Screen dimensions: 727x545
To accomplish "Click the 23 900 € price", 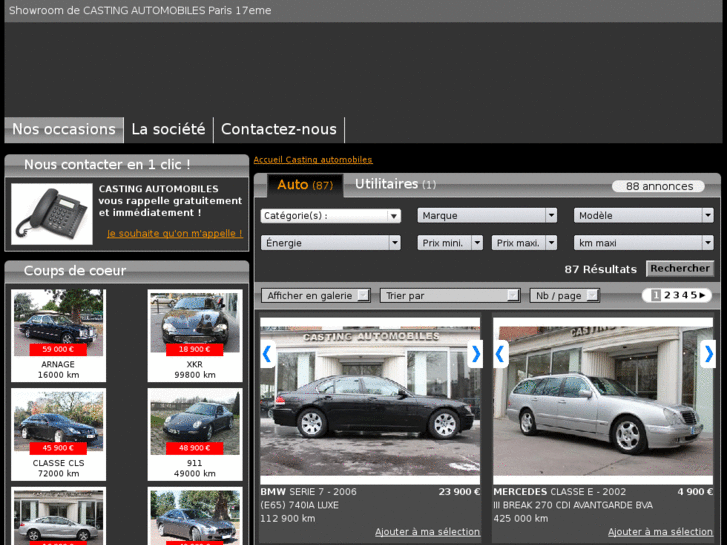I will tap(459, 492).
